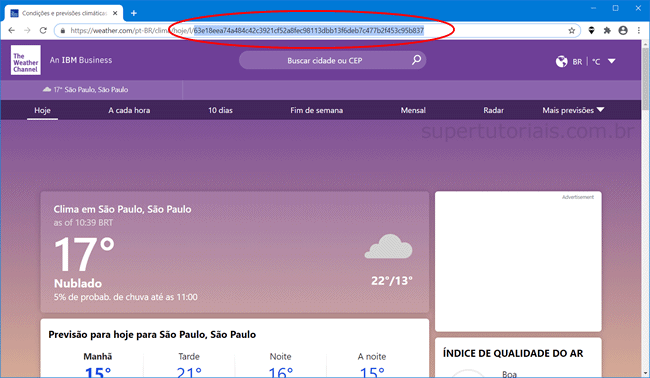Bookmark this page with the star icon
This screenshot has height=378, width=650.
[572, 30]
